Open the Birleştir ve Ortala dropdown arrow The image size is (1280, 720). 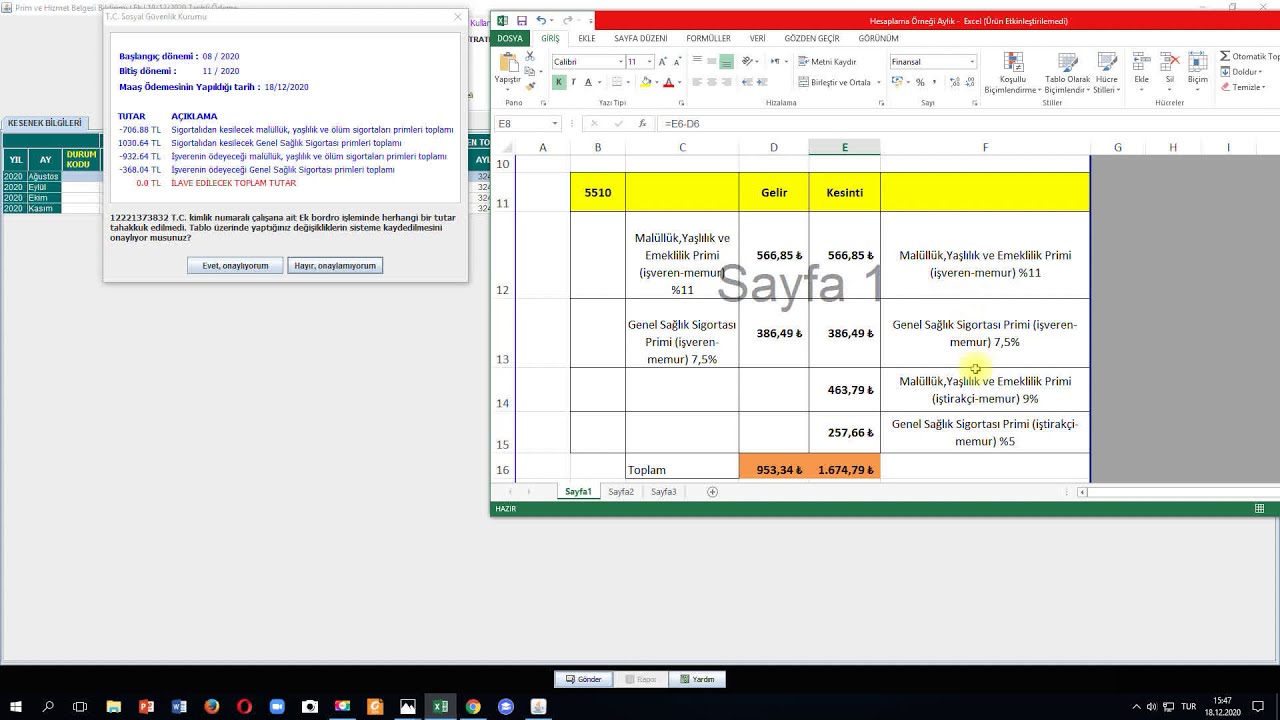tap(878, 83)
